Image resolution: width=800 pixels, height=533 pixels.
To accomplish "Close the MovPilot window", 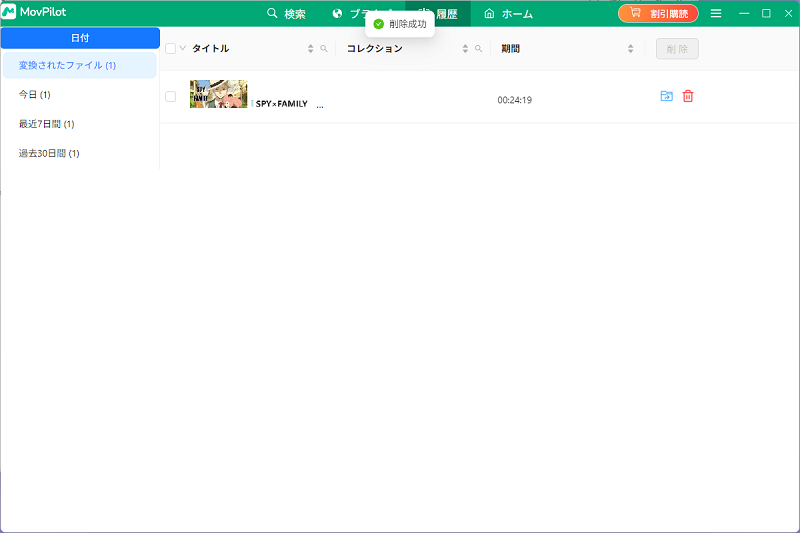I will 788,13.
